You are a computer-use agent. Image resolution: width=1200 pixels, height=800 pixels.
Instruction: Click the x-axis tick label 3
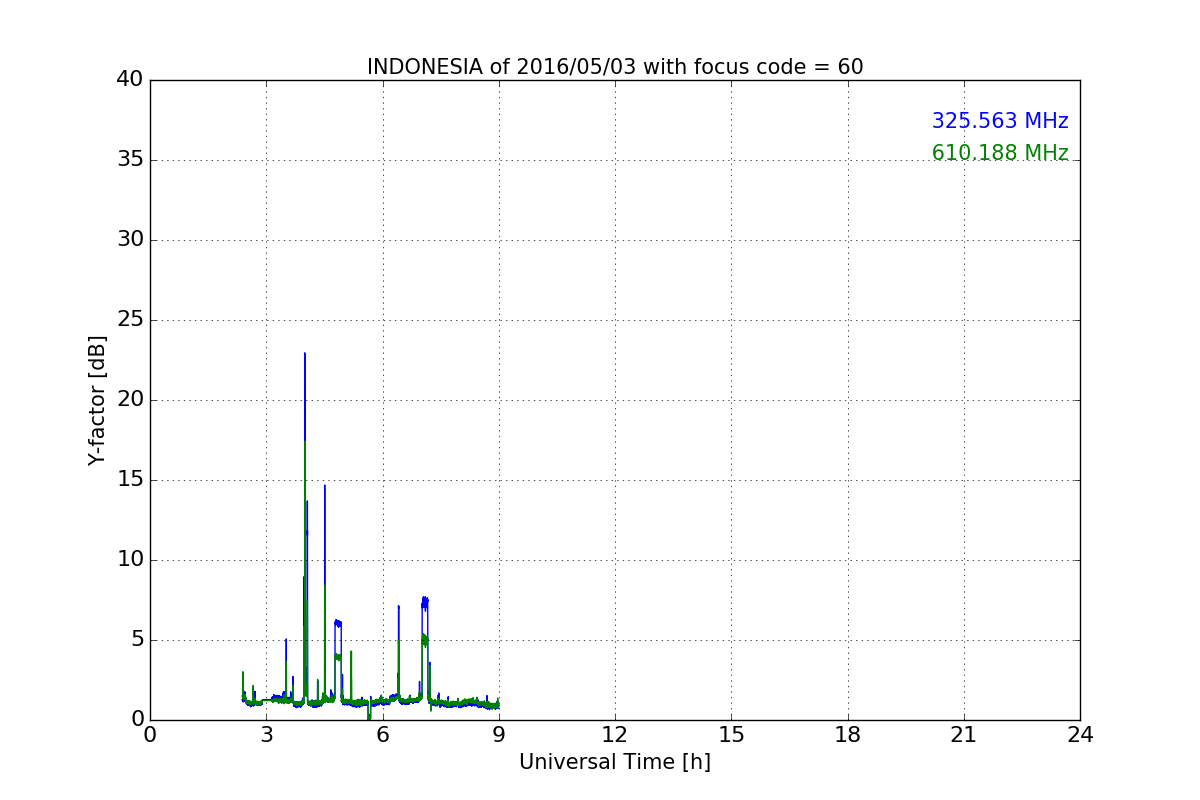click(x=266, y=734)
